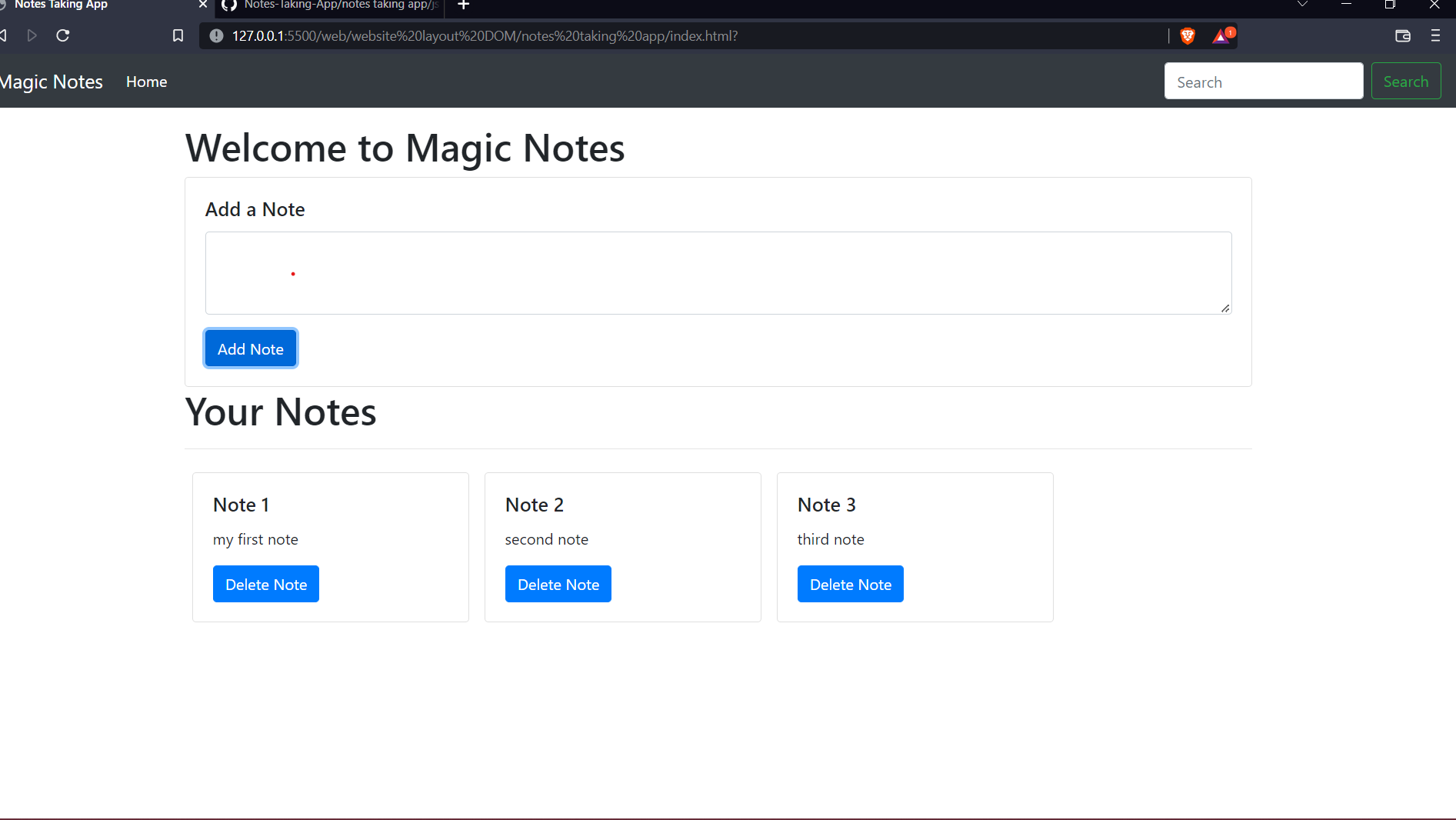Click the browser back arrow

pos(4,35)
